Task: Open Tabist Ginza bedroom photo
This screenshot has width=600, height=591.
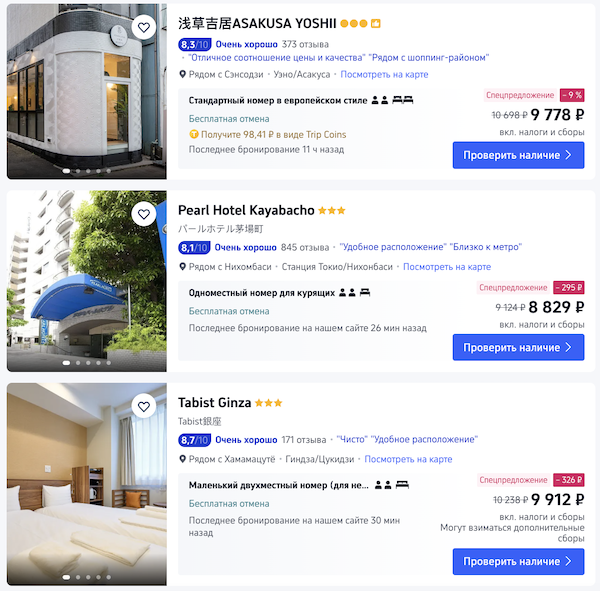Action: click(87, 484)
